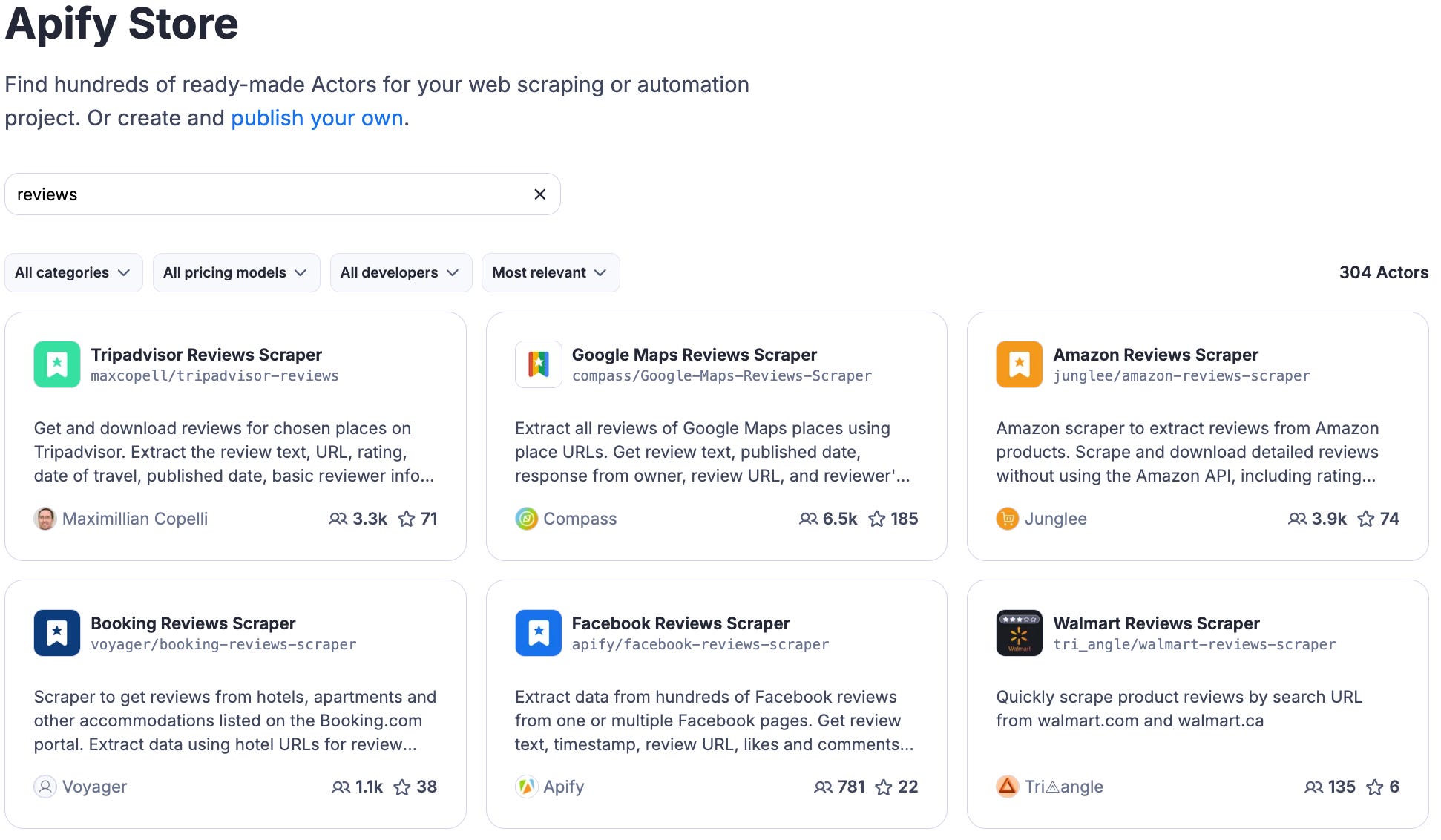Click the star icon beside 185

[877, 519]
